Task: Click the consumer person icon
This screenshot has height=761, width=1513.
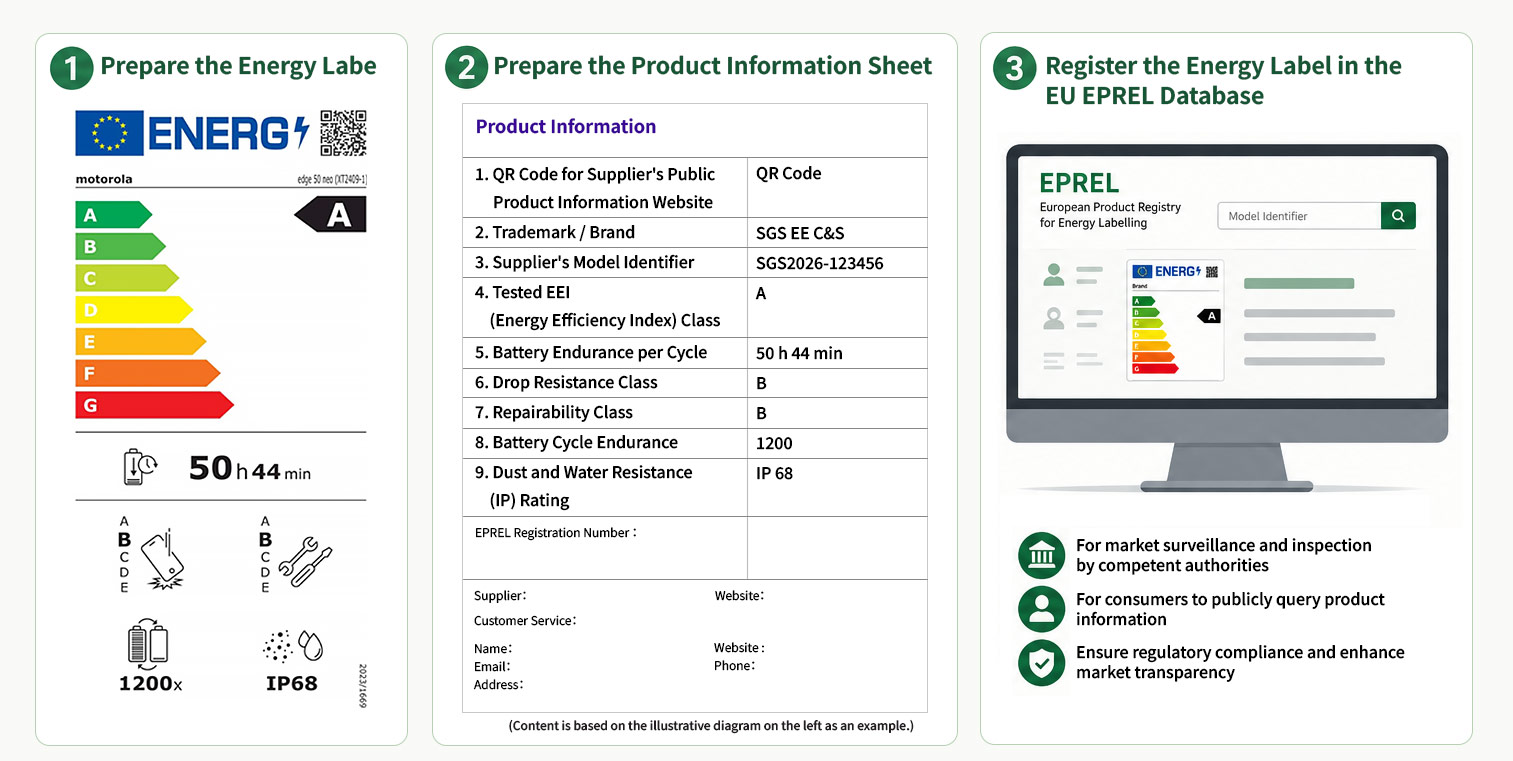Action: coord(1041,608)
